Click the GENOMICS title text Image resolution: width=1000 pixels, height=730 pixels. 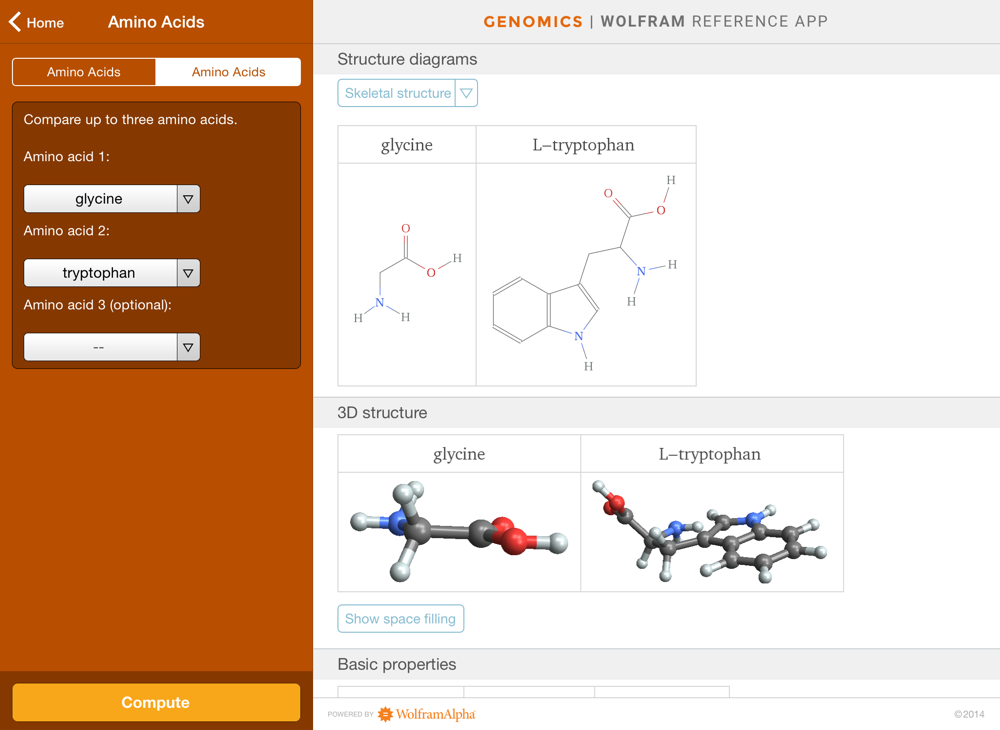(533, 22)
